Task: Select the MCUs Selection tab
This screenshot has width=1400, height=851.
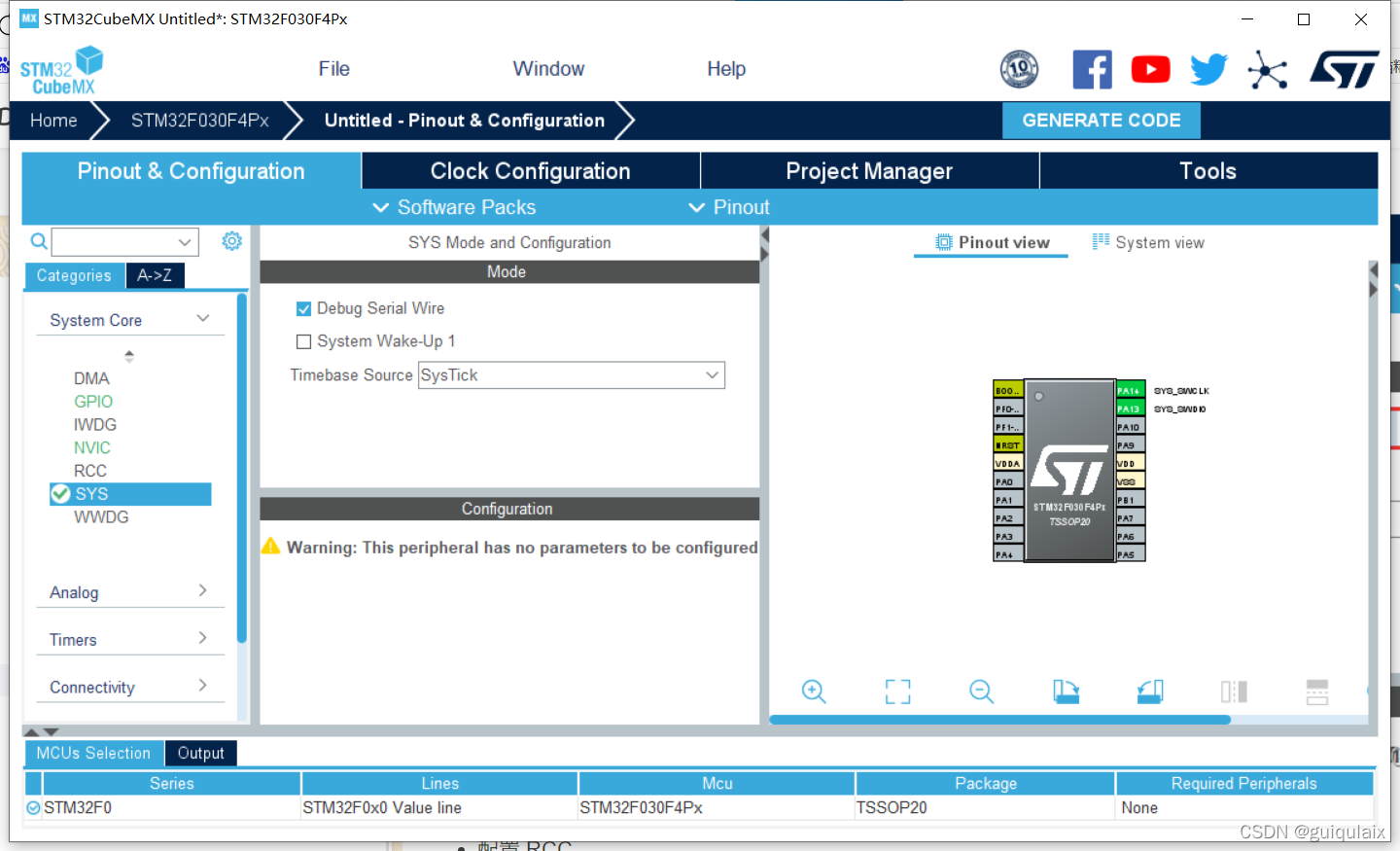Action: pos(93,753)
